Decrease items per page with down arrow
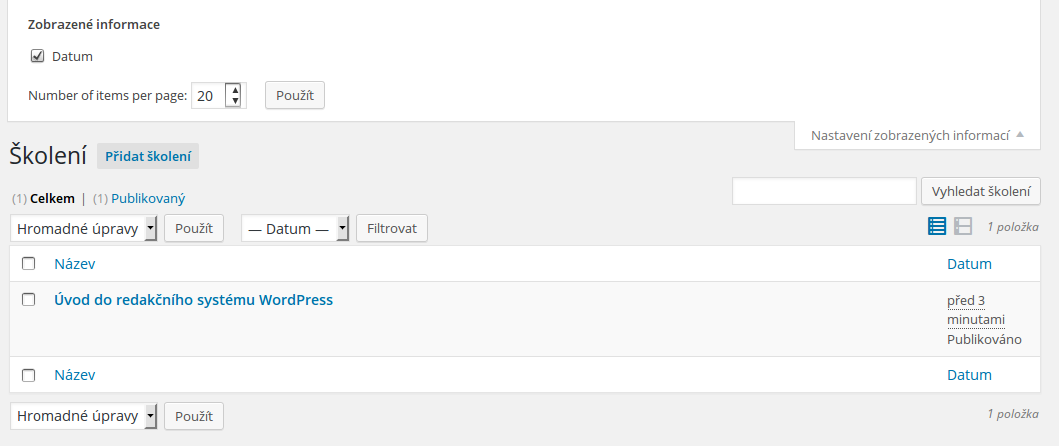Image resolution: width=1059 pixels, height=446 pixels. [x=234, y=101]
